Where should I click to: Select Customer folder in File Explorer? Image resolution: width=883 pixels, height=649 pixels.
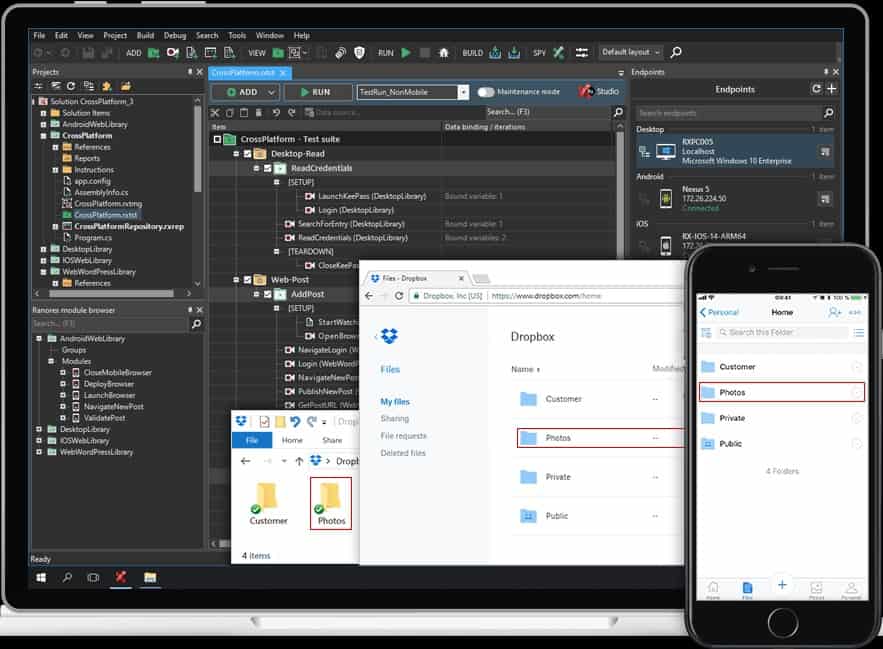tap(268, 503)
